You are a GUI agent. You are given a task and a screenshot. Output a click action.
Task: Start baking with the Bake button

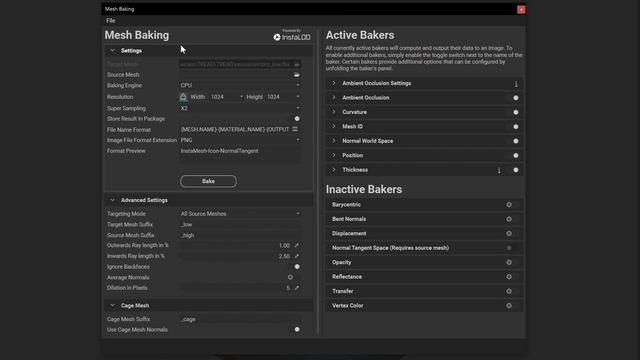click(x=208, y=181)
